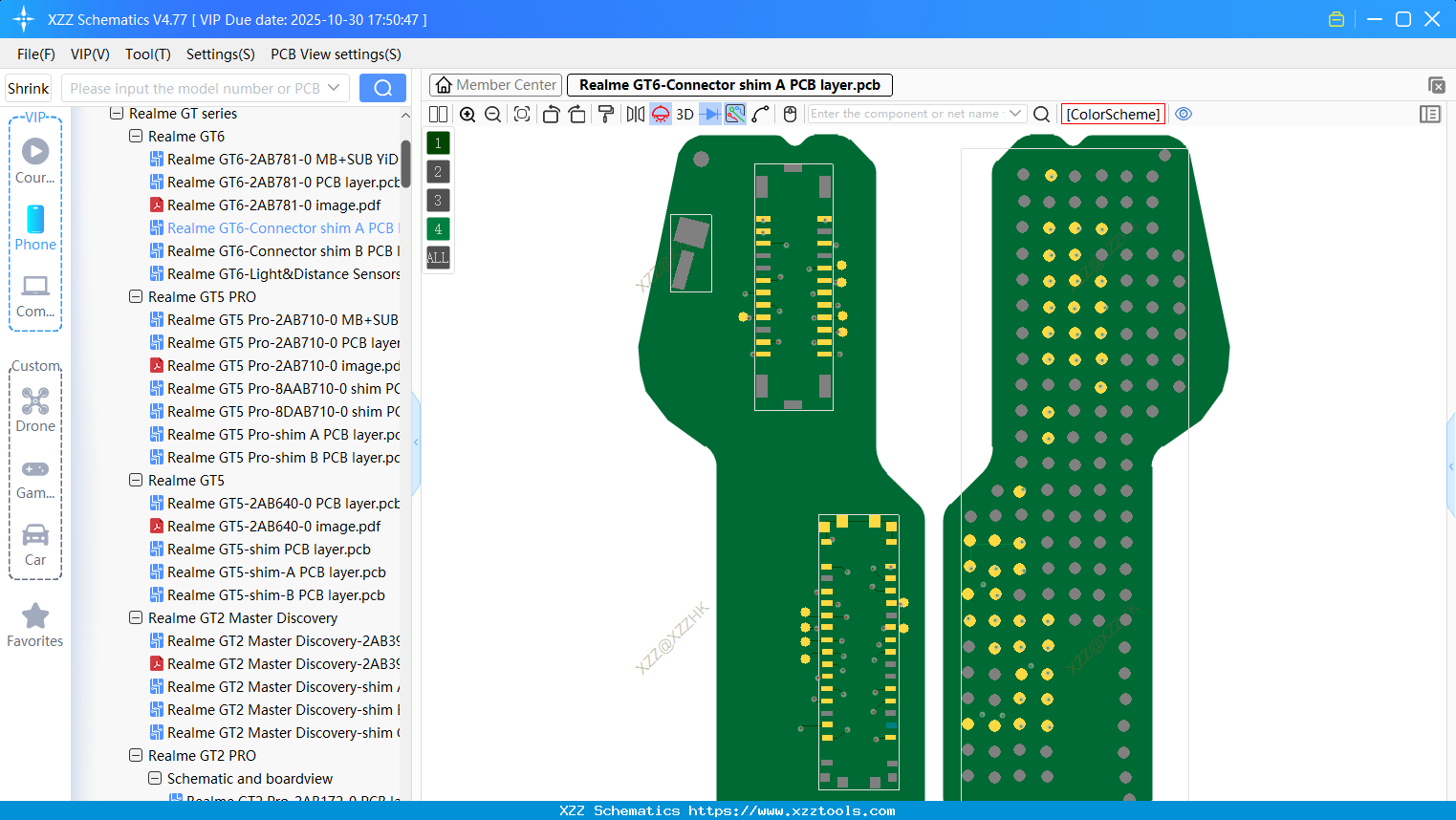Click the zoom in magnifier icon

(467, 115)
